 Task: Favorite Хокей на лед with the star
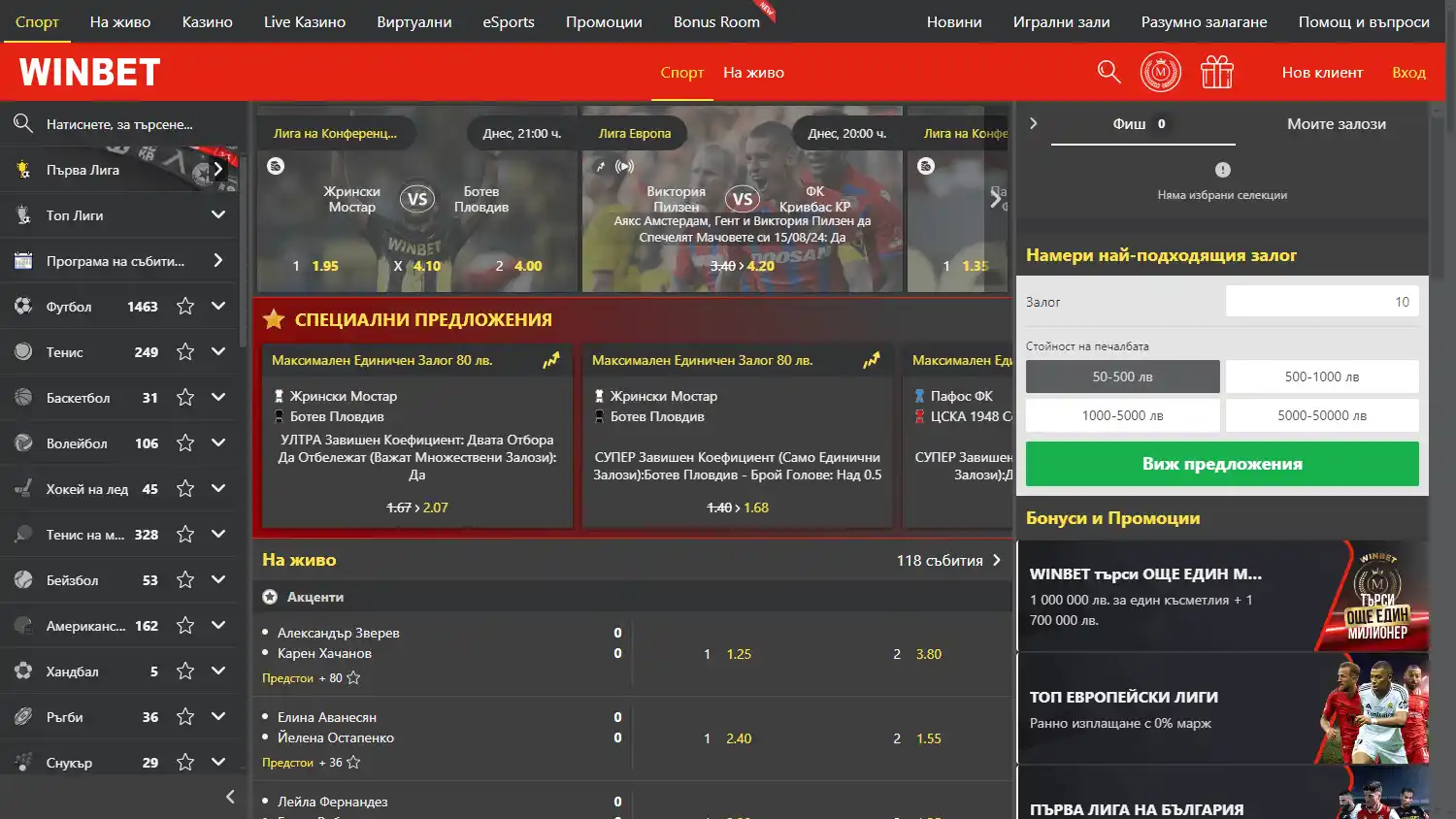[185, 489]
